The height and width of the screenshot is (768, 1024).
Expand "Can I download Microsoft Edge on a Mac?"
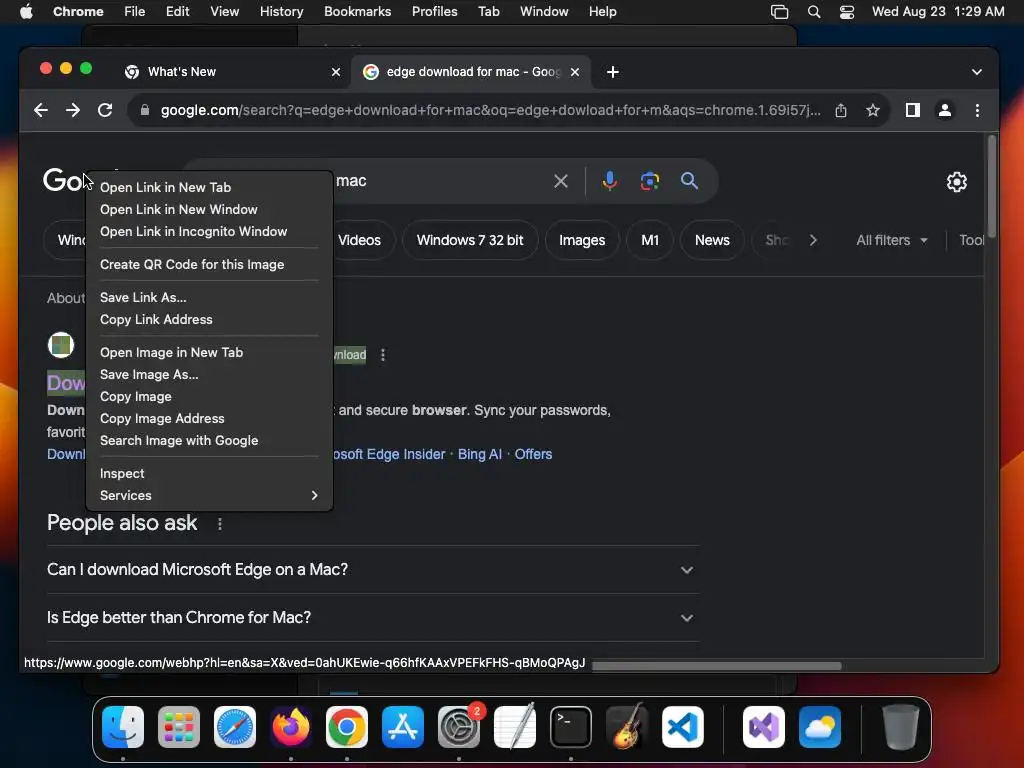tap(373, 569)
